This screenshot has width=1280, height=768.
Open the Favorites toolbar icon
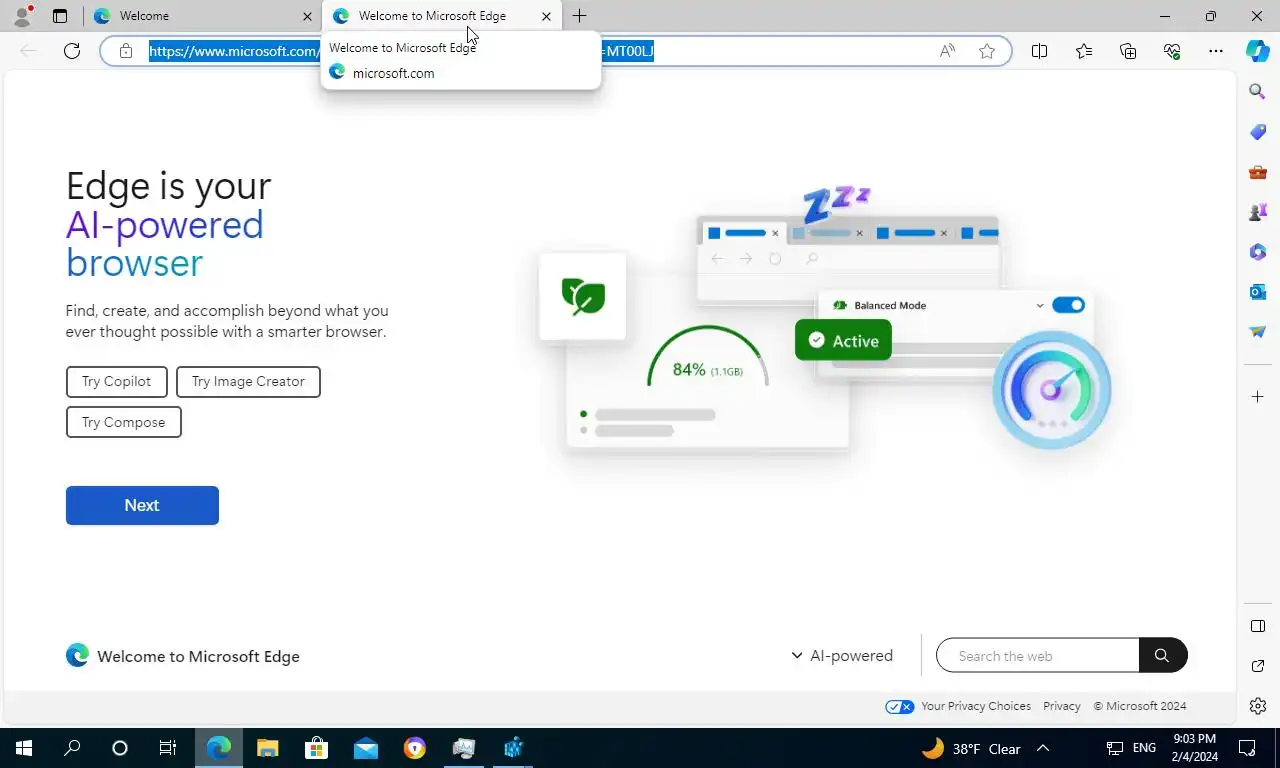pos(1084,51)
